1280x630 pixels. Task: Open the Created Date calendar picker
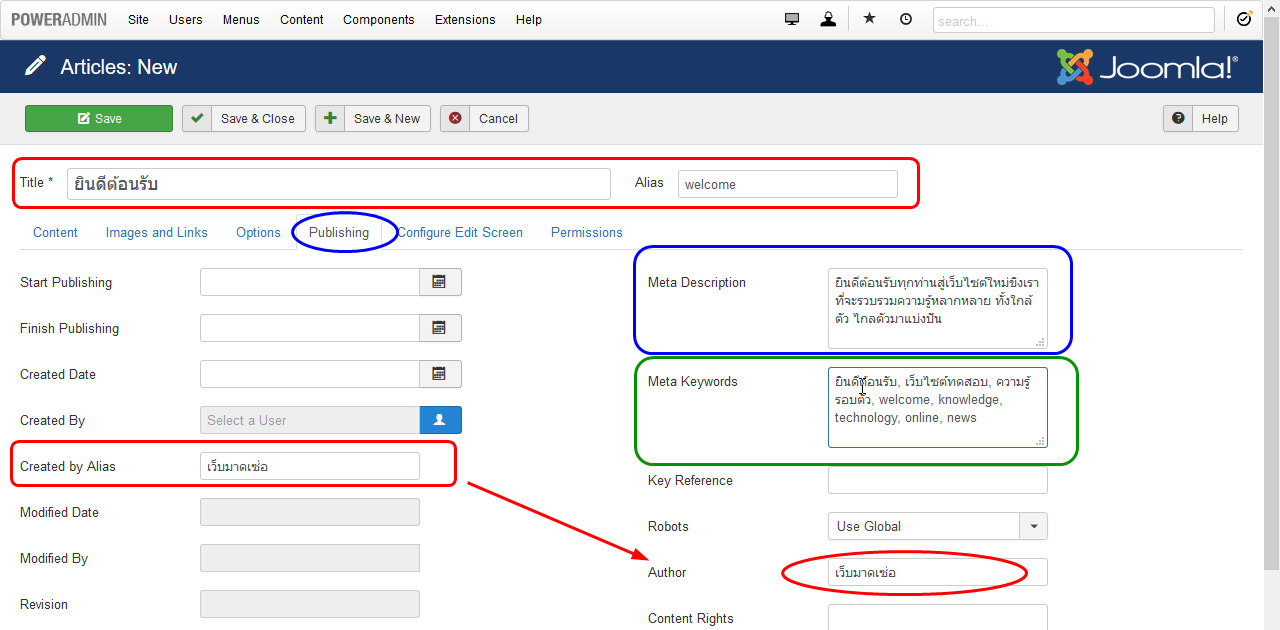440,374
